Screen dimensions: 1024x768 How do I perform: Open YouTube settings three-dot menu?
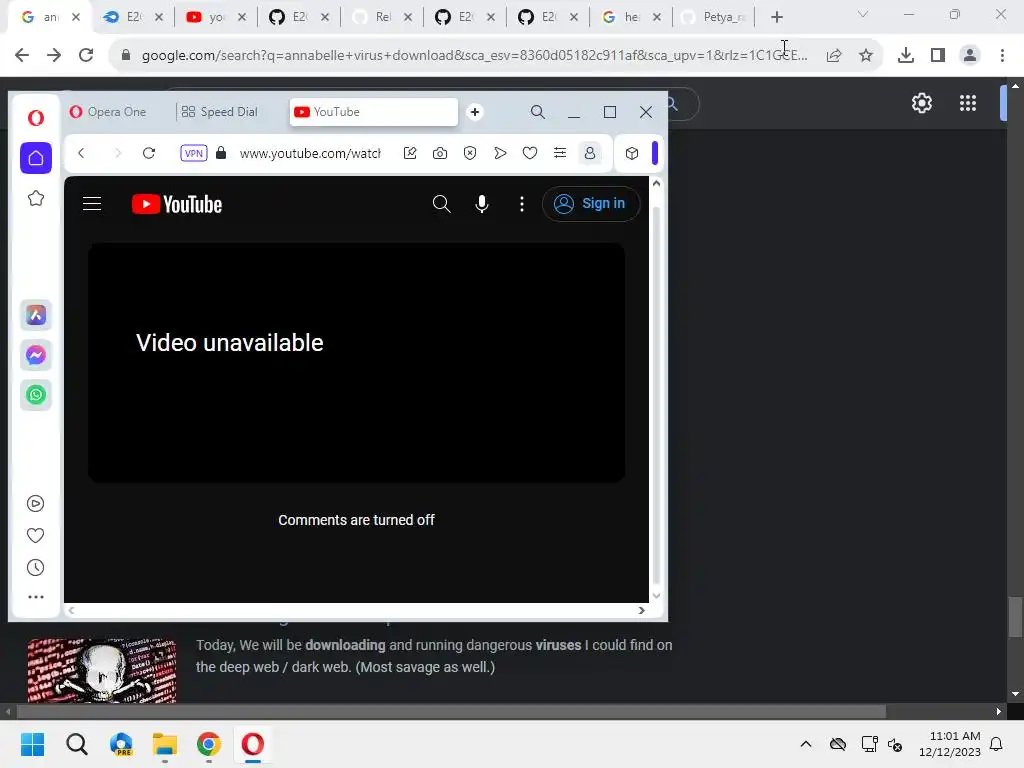tap(522, 204)
